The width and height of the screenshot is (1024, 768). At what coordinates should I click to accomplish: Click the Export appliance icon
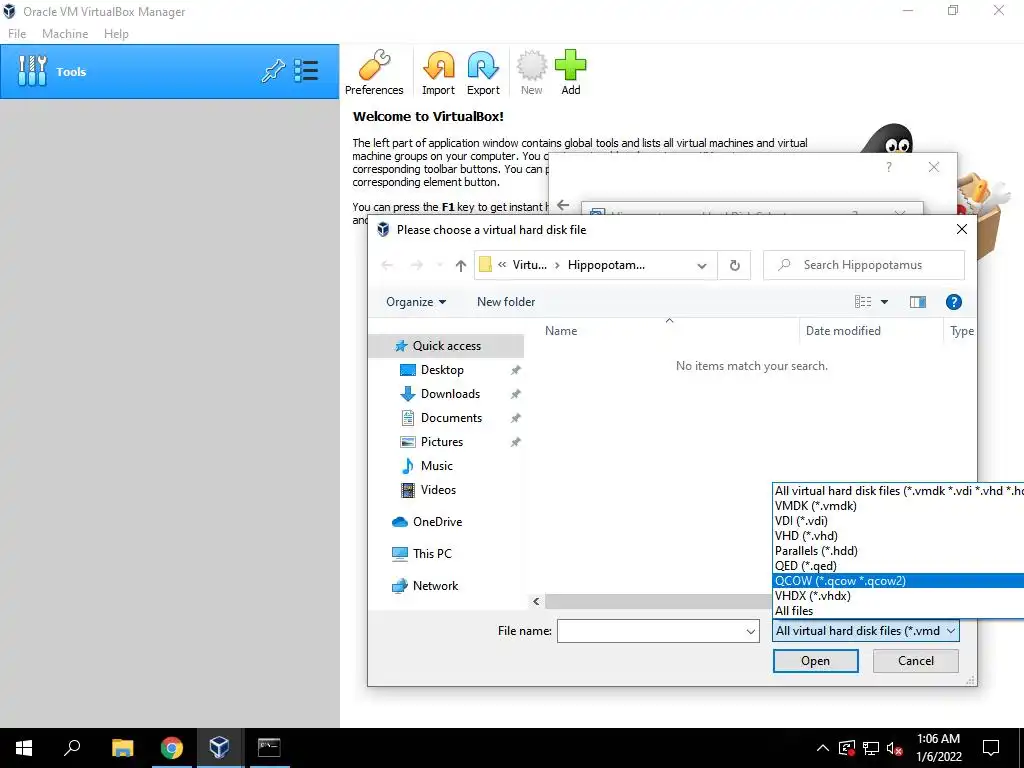[x=483, y=72]
